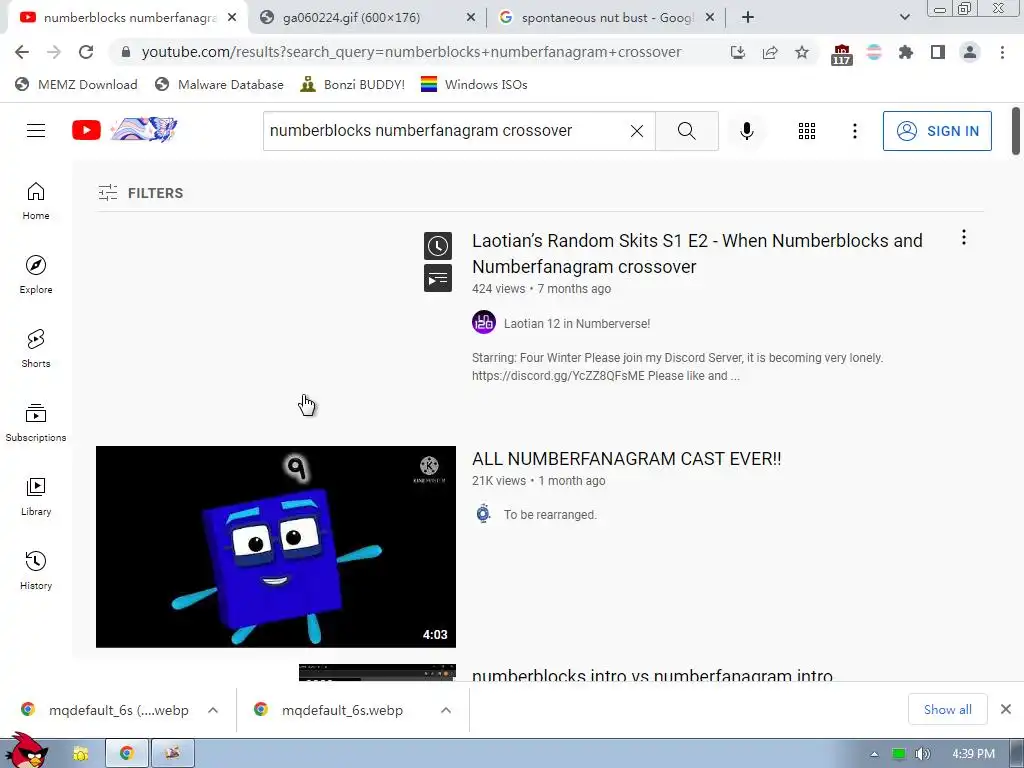The width and height of the screenshot is (1024, 768).
Task: Add Laotian's video to Watch Later
Action: 438,246
